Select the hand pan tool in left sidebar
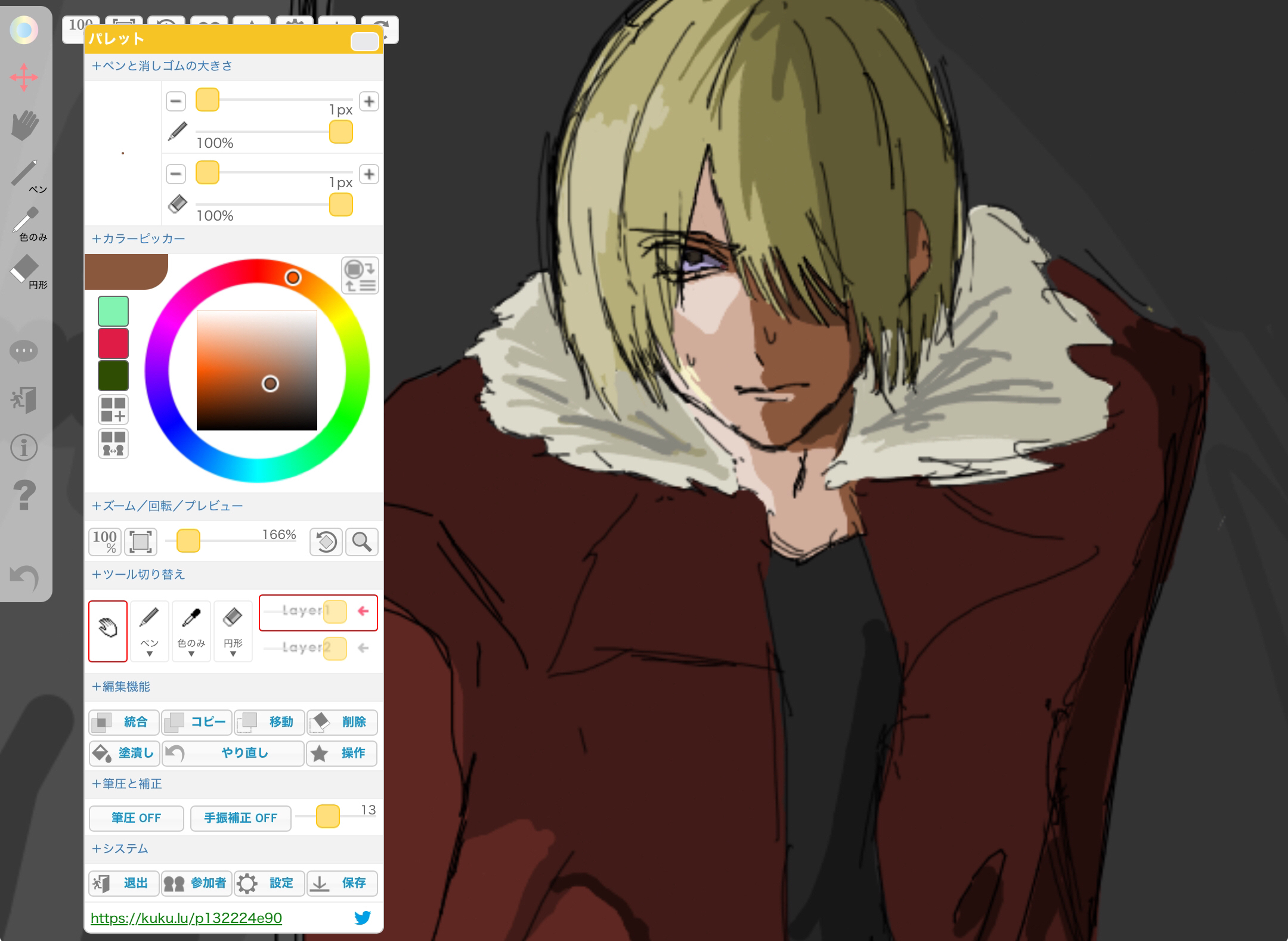This screenshot has height=942, width=1288. 24,125
